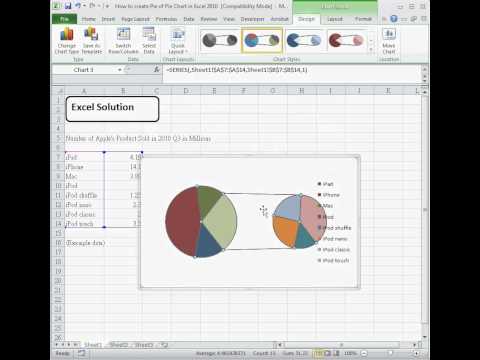Click the Insert Function fx icon
The height and width of the screenshot is (360, 480).
point(157,70)
